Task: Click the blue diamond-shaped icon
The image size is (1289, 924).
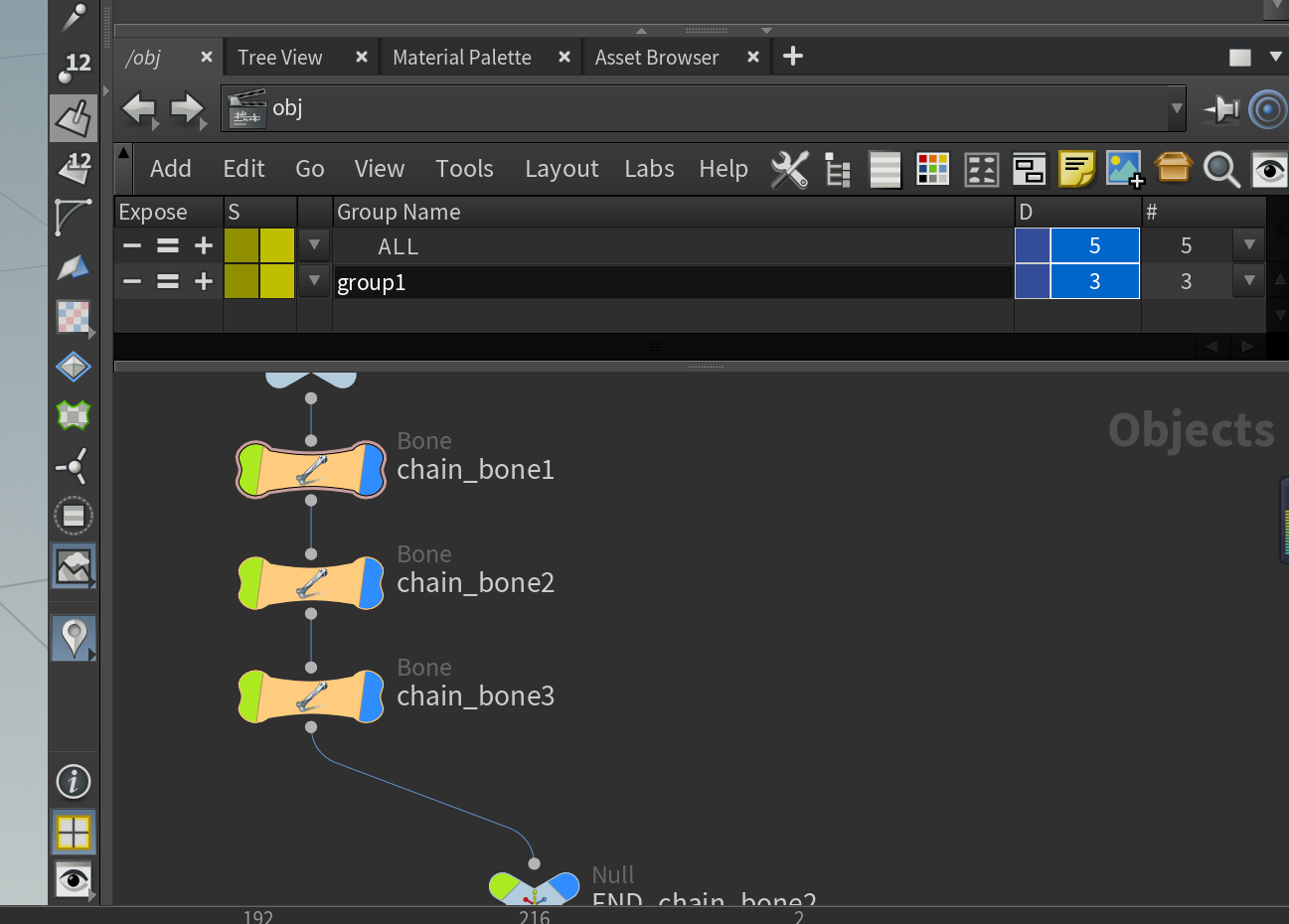Action: click(x=74, y=367)
